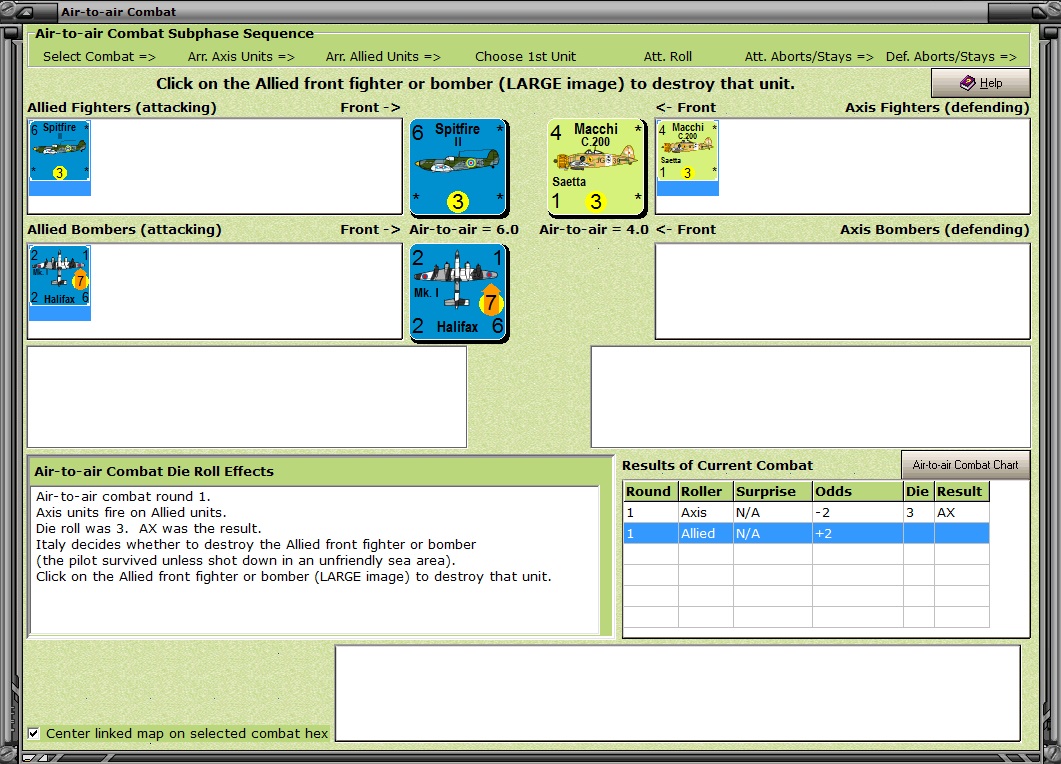Click the -2 odds cell in Axis row
1061x764 pixels.
tap(857, 512)
